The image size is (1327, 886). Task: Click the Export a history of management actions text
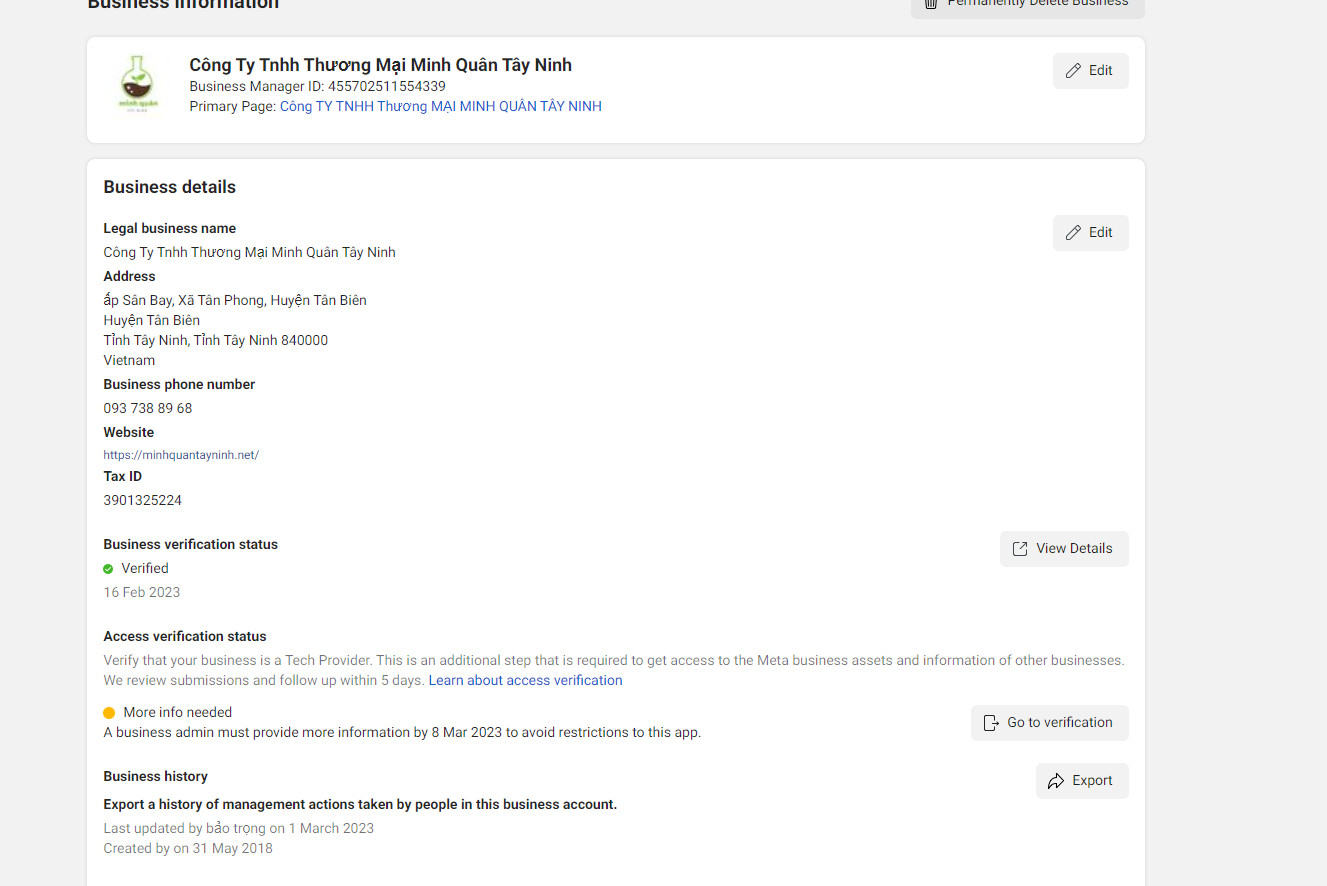click(360, 804)
